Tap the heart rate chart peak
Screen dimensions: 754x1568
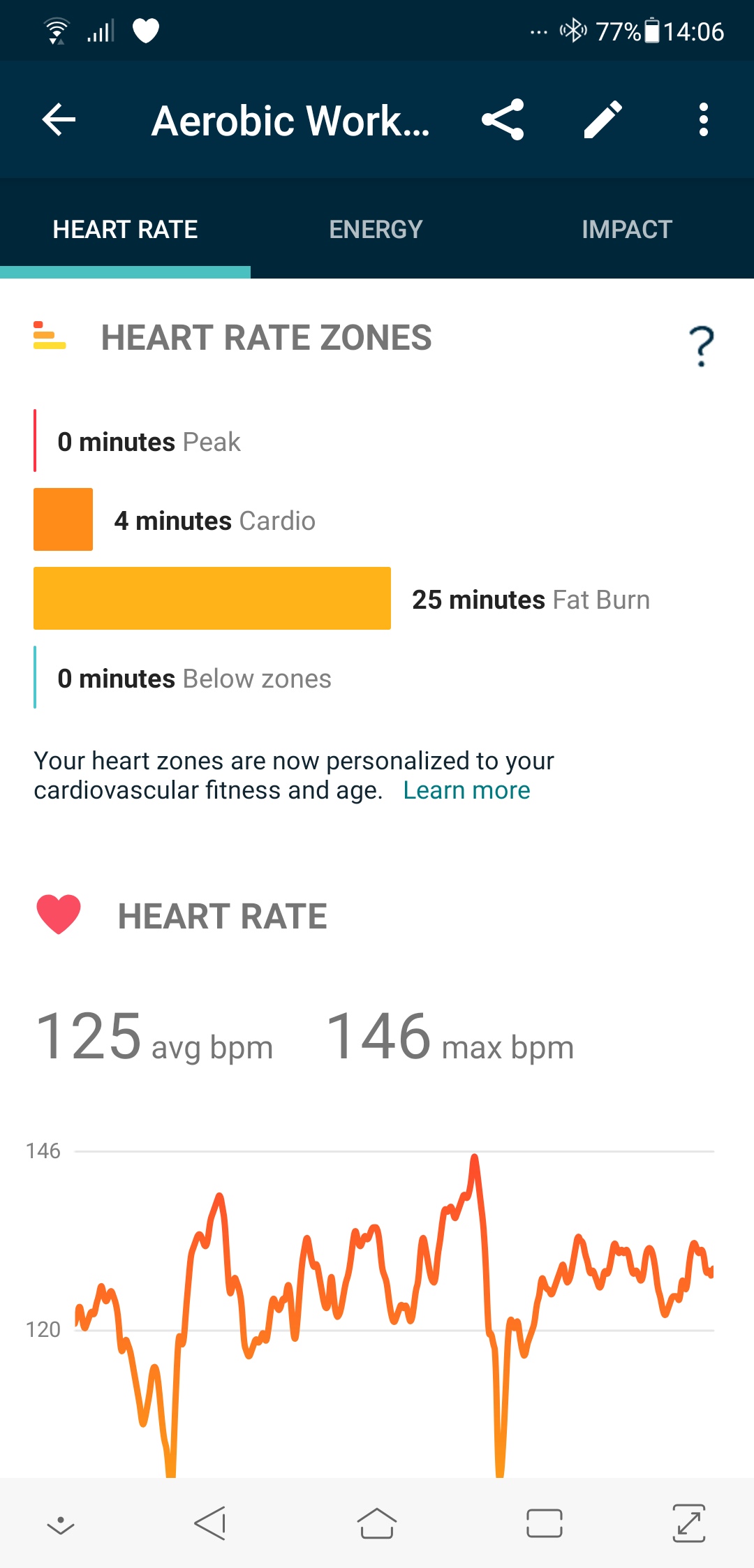[475, 1159]
